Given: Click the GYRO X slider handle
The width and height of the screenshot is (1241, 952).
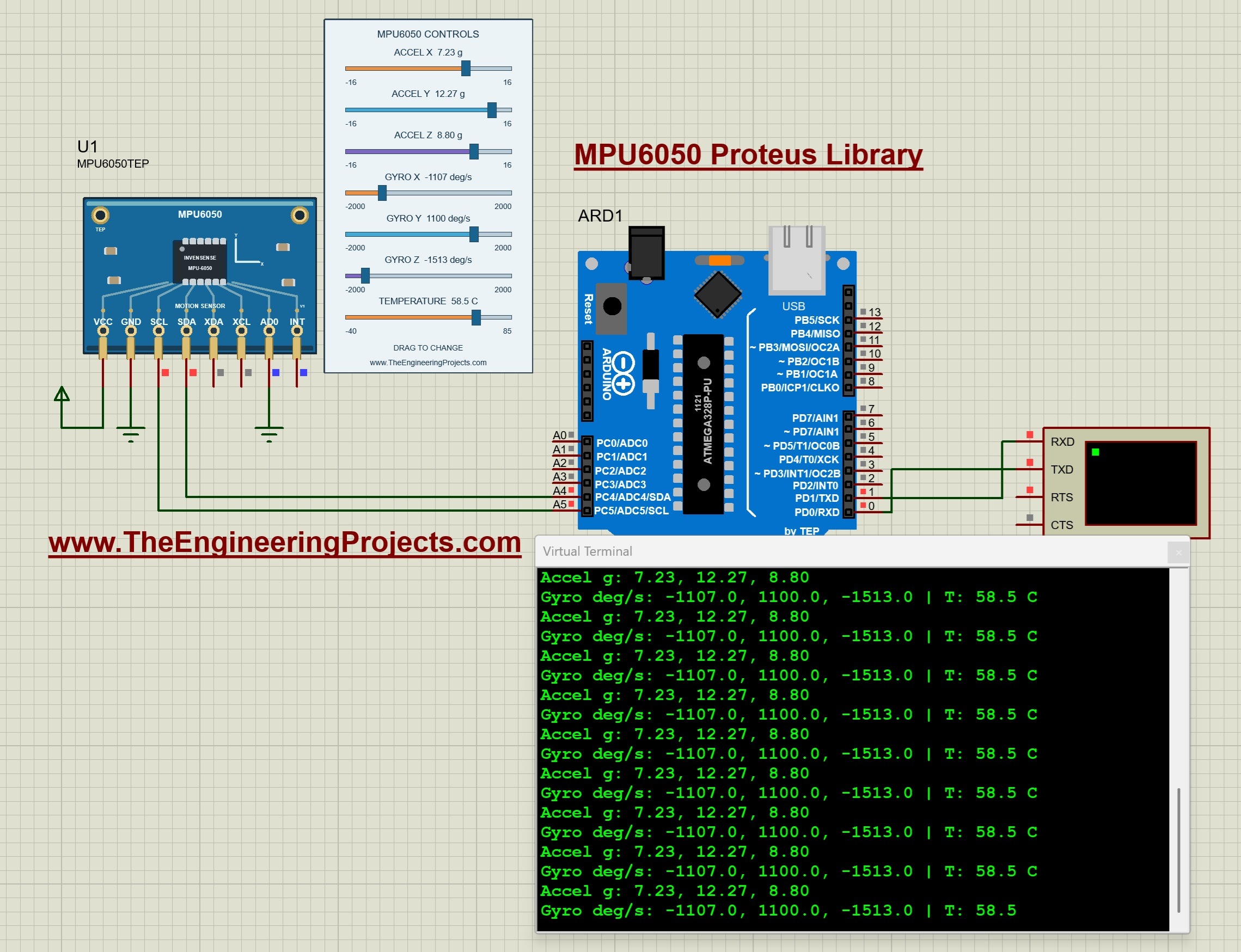Looking at the screenshot, I should coord(382,193).
